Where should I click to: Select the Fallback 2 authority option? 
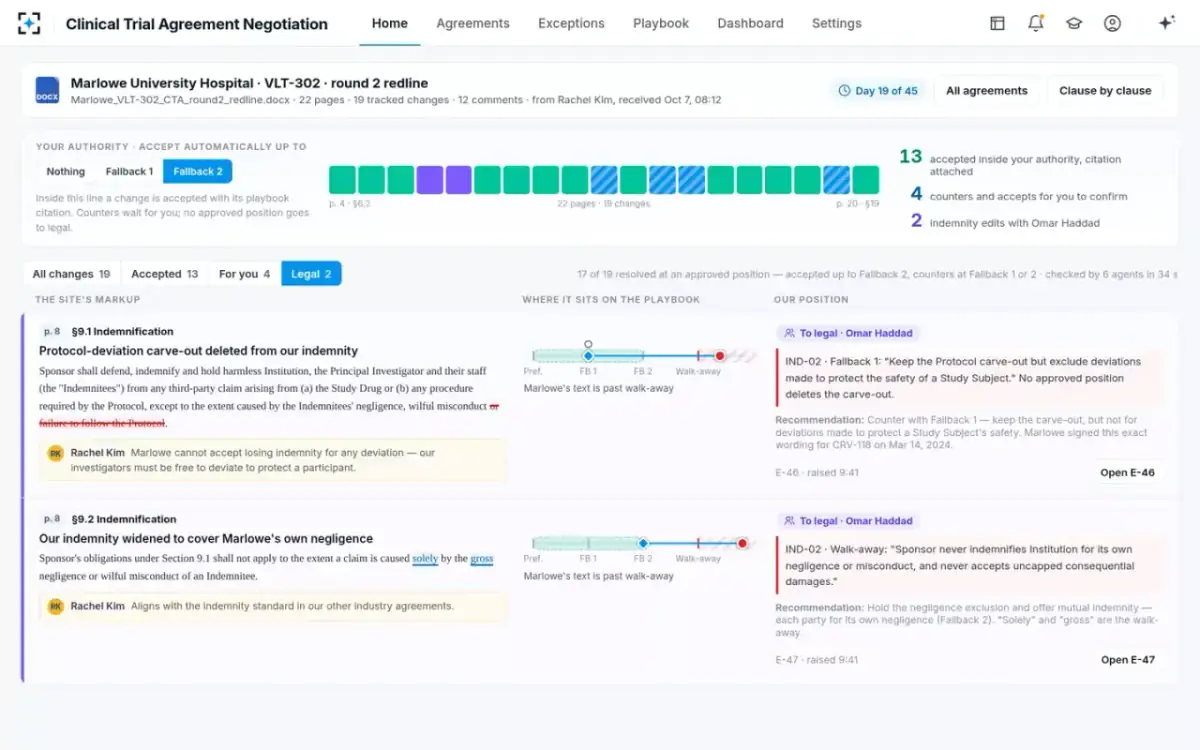[198, 171]
